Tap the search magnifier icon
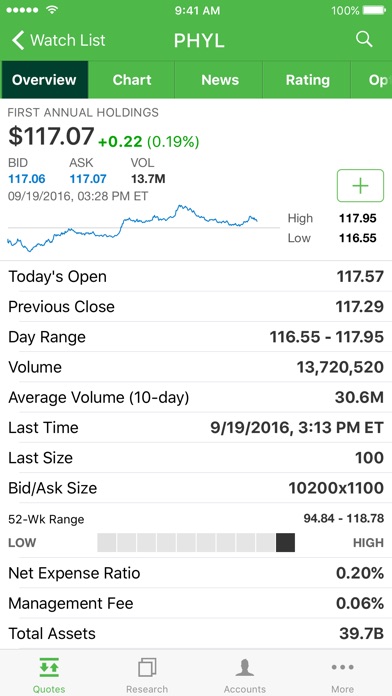 coord(364,40)
